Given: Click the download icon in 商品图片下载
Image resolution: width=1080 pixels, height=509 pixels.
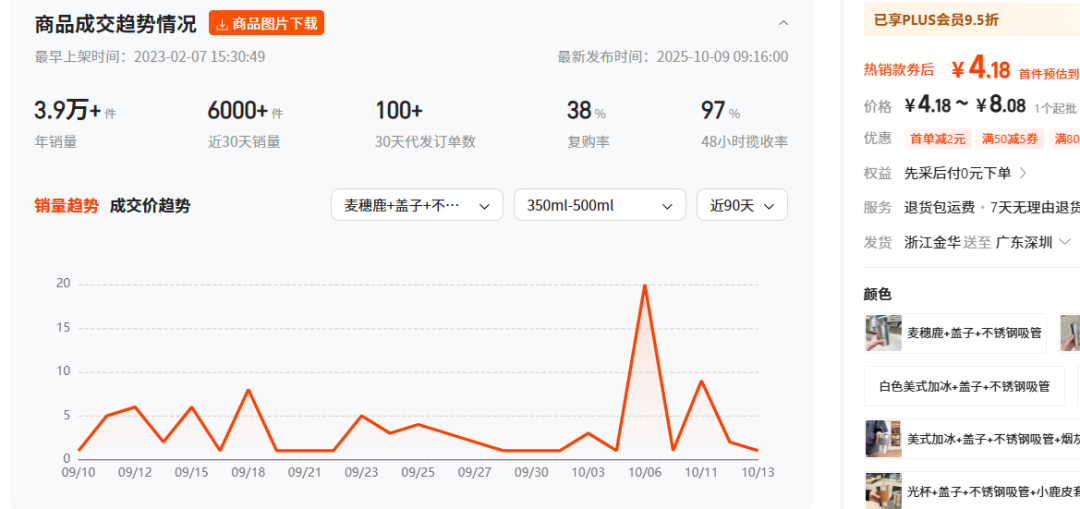Looking at the screenshot, I should [222, 24].
